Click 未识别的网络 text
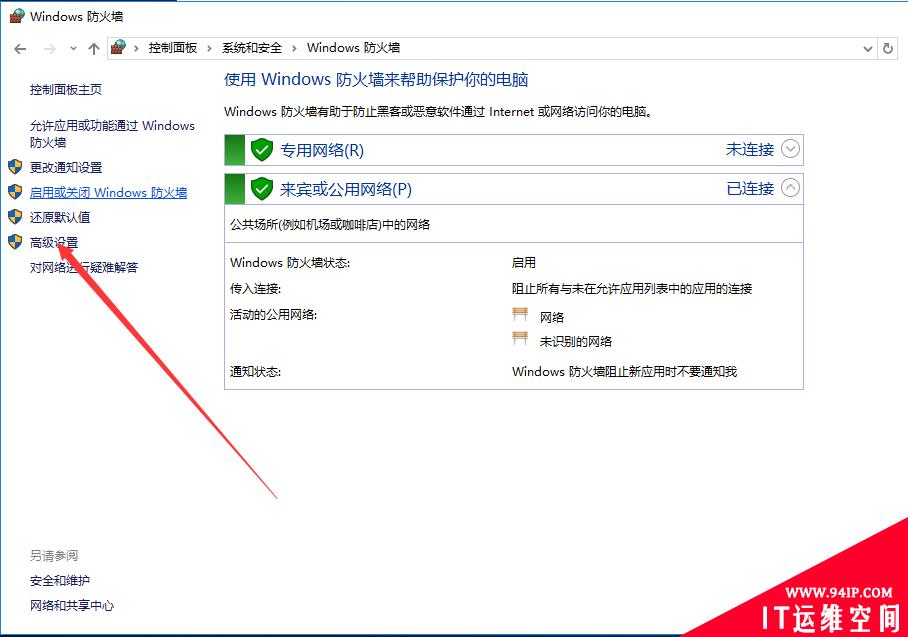 point(576,341)
